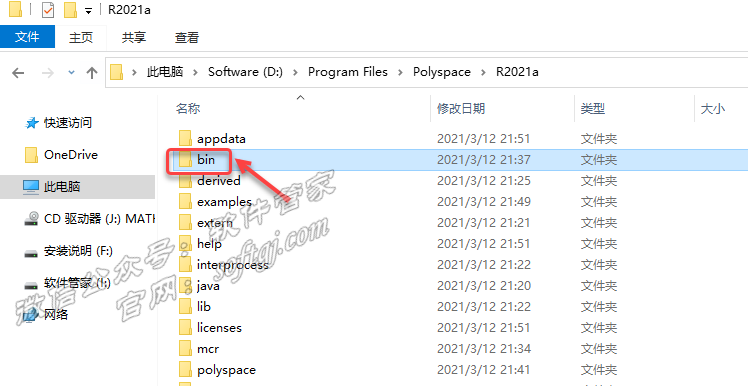Click the Back navigation arrow
This screenshot has height=386, width=748.
(18, 73)
